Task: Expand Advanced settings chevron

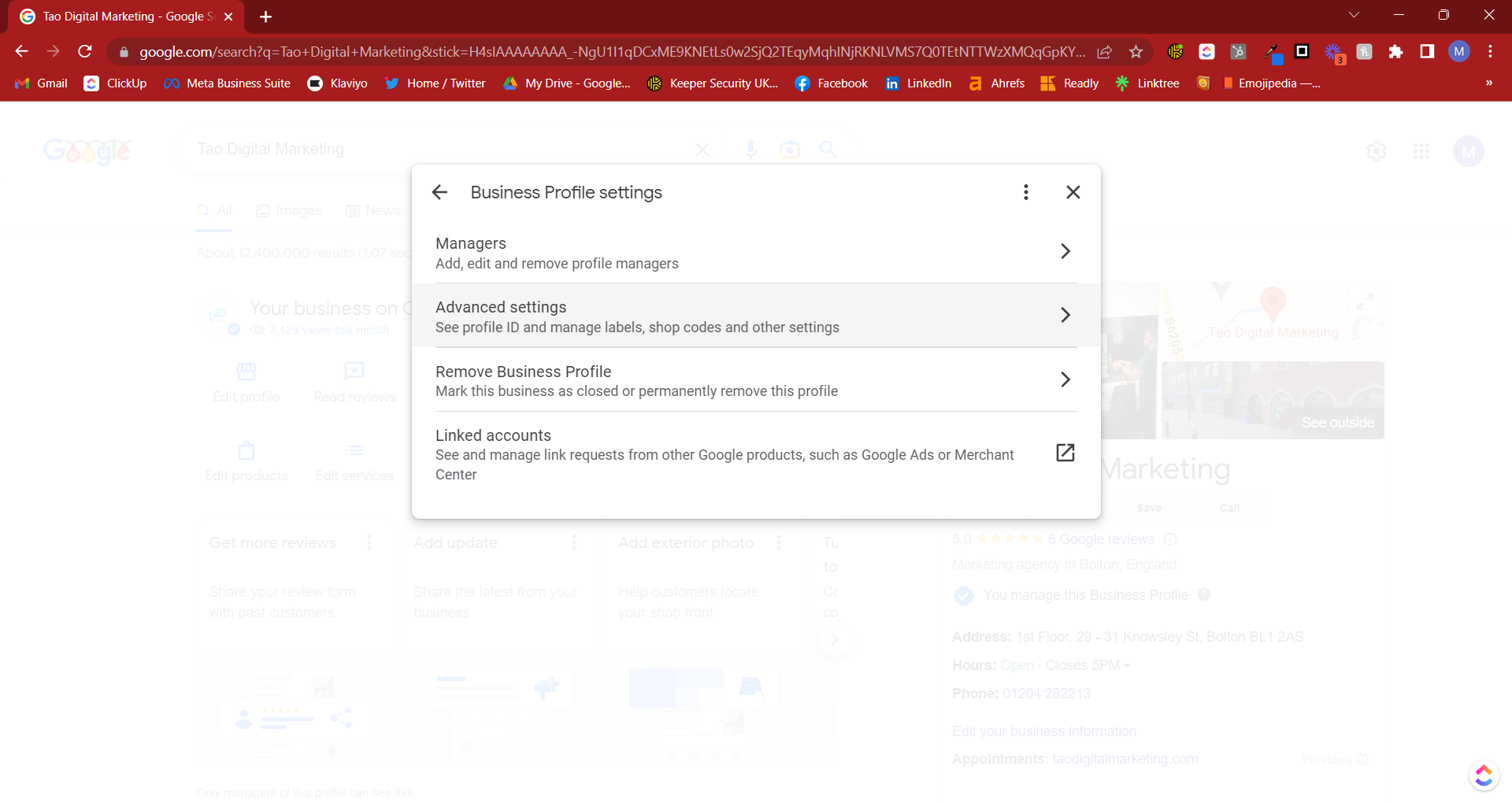Action: pyautogui.click(x=1065, y=315)
